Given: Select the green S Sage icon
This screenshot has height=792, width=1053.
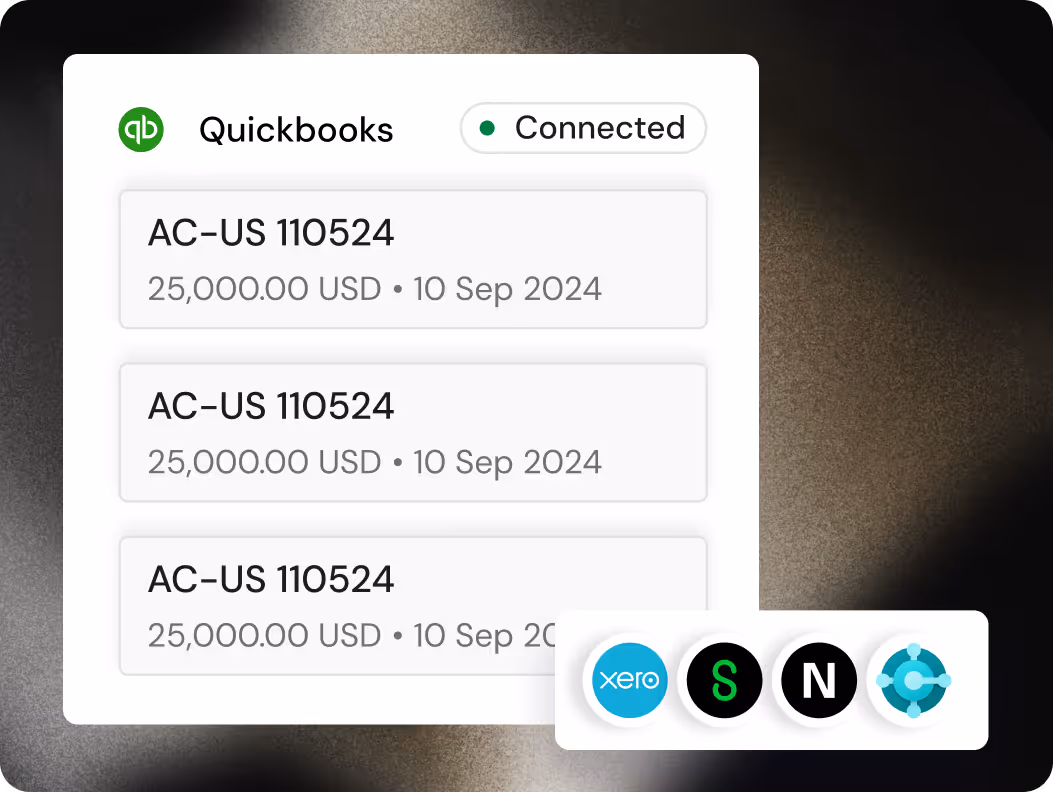Looking at the screenshot, I should (724, 680).
